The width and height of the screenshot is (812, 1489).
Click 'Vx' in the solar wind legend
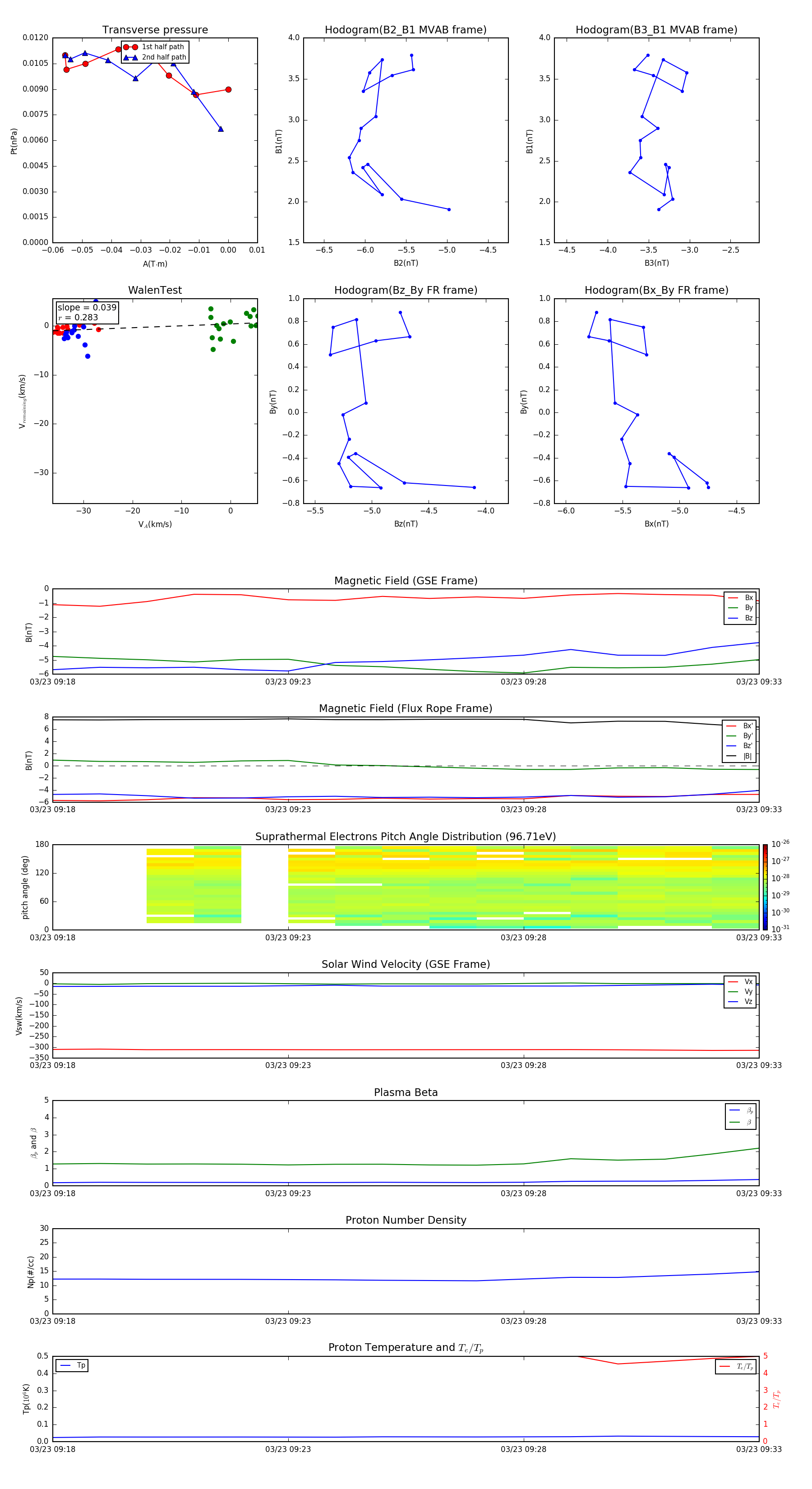click(740, 981)
